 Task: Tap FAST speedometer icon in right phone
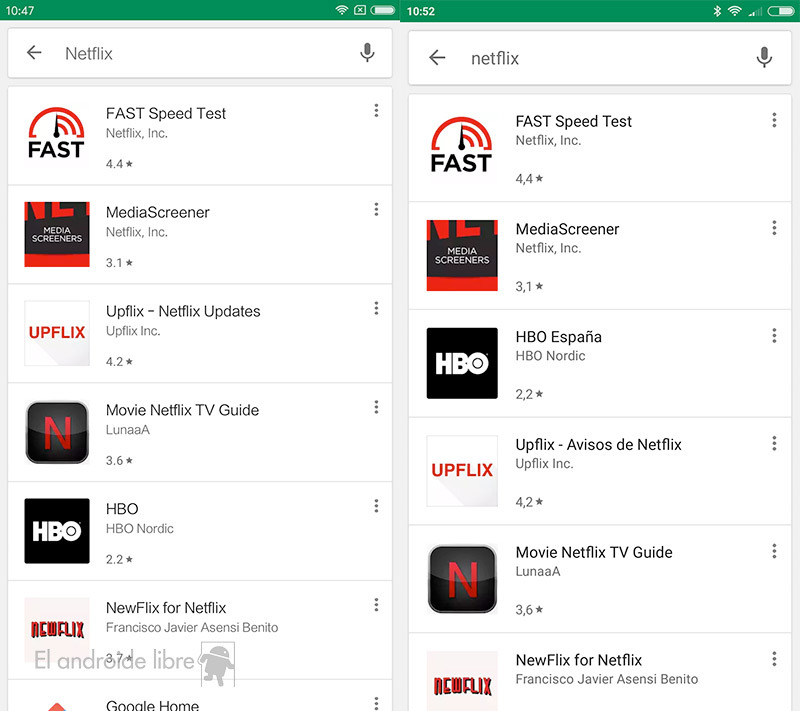[461, 147]
